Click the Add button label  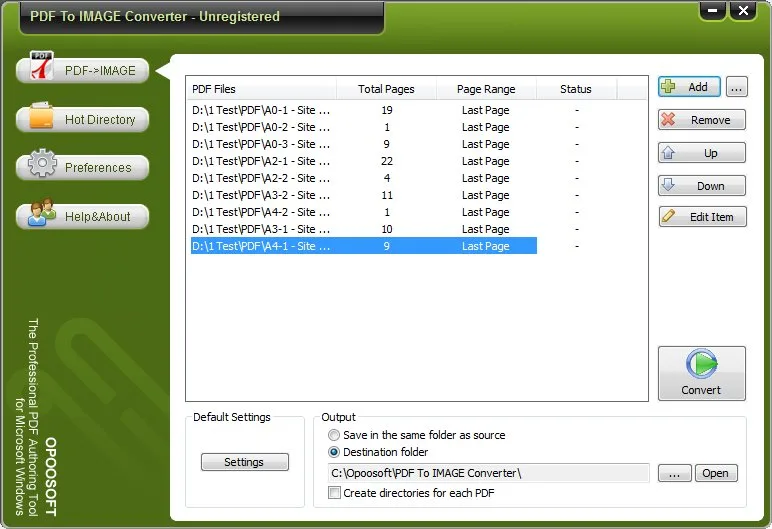[x=698, y=87]
